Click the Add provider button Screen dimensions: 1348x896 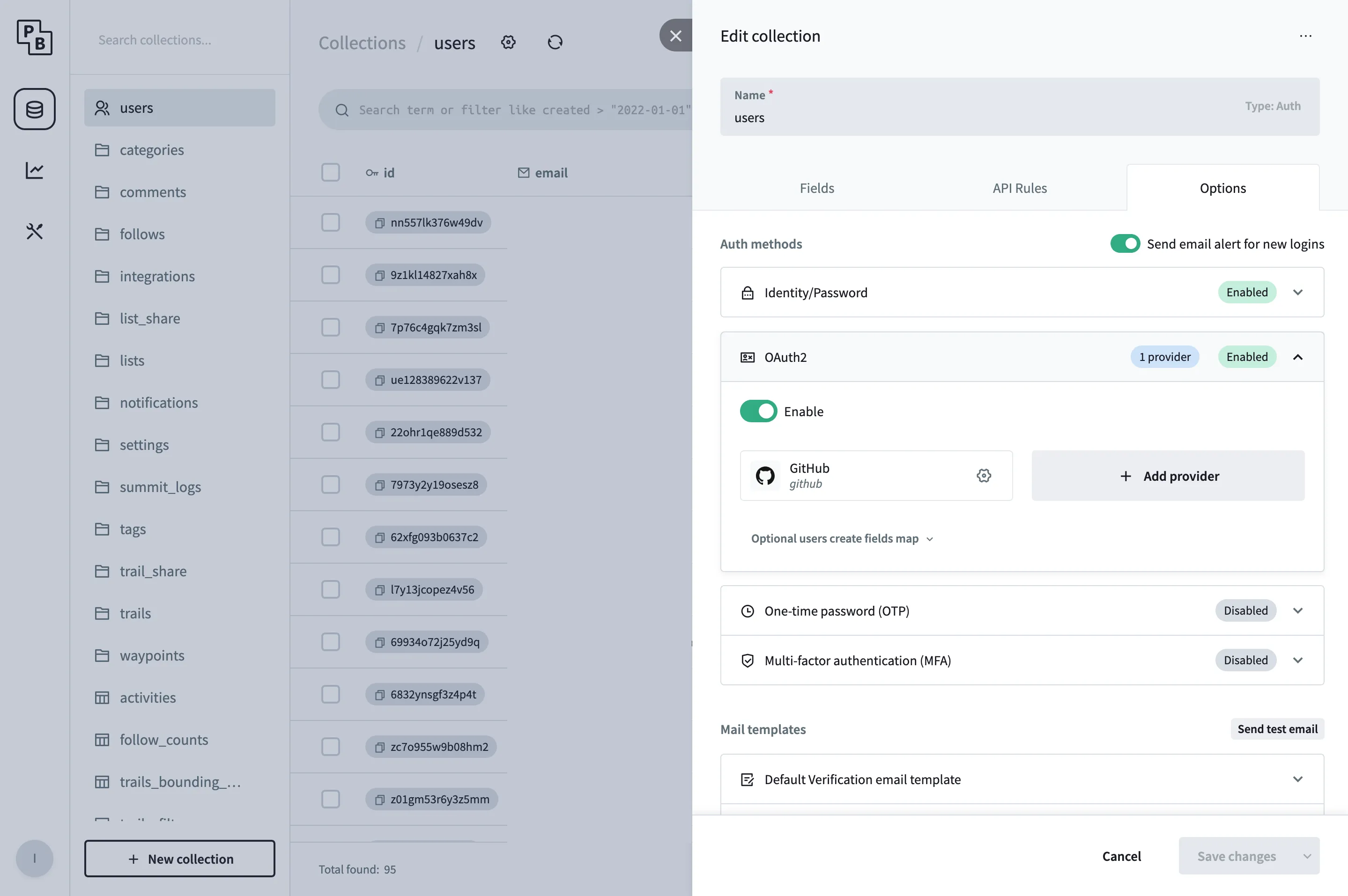pyautogui.click(x=1168, y=476)
